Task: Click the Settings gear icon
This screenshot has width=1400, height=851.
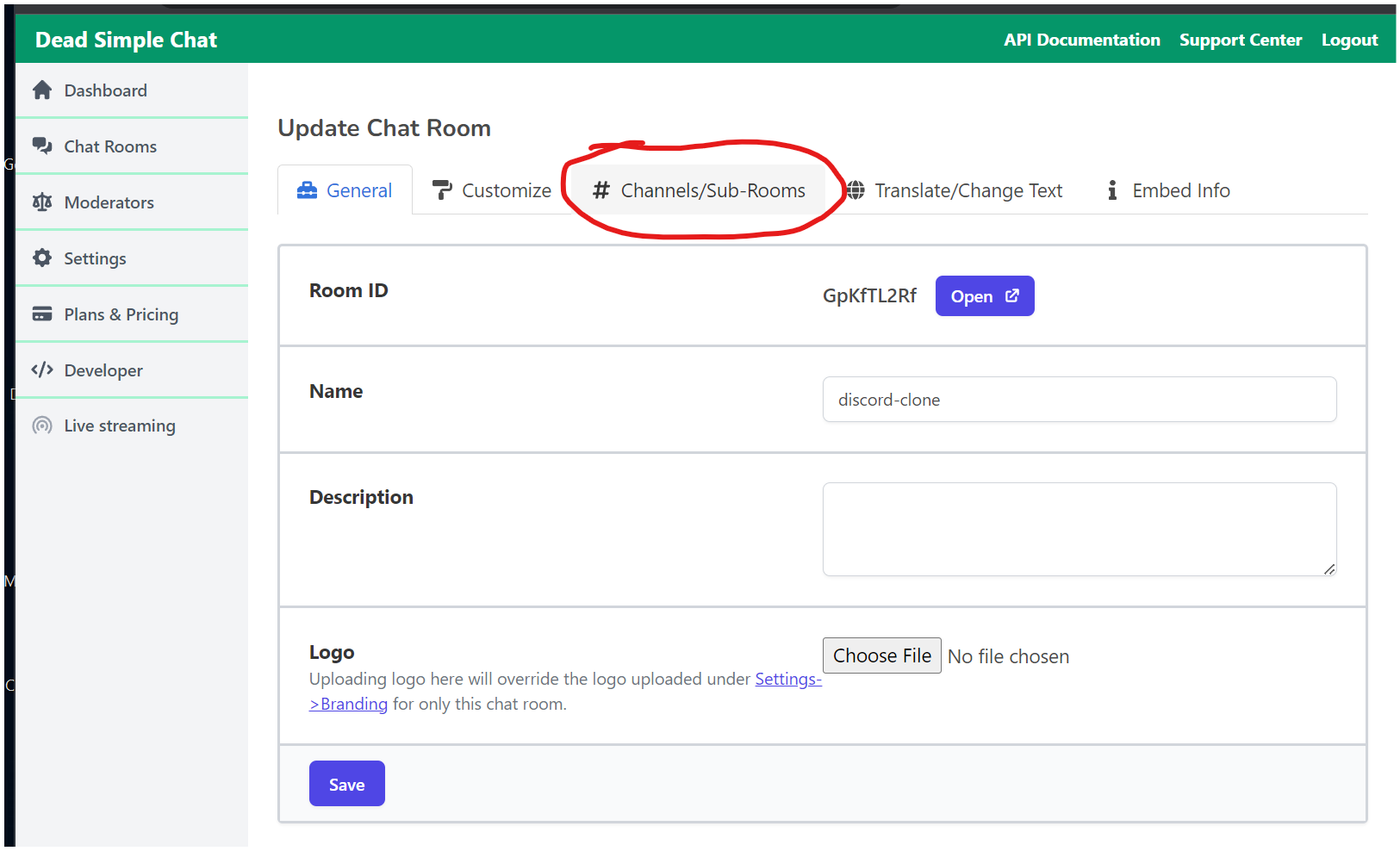Action: tap(42, 258)
